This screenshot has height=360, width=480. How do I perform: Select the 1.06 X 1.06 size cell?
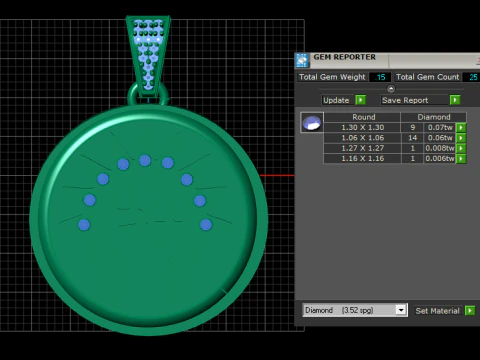point(362,138)
